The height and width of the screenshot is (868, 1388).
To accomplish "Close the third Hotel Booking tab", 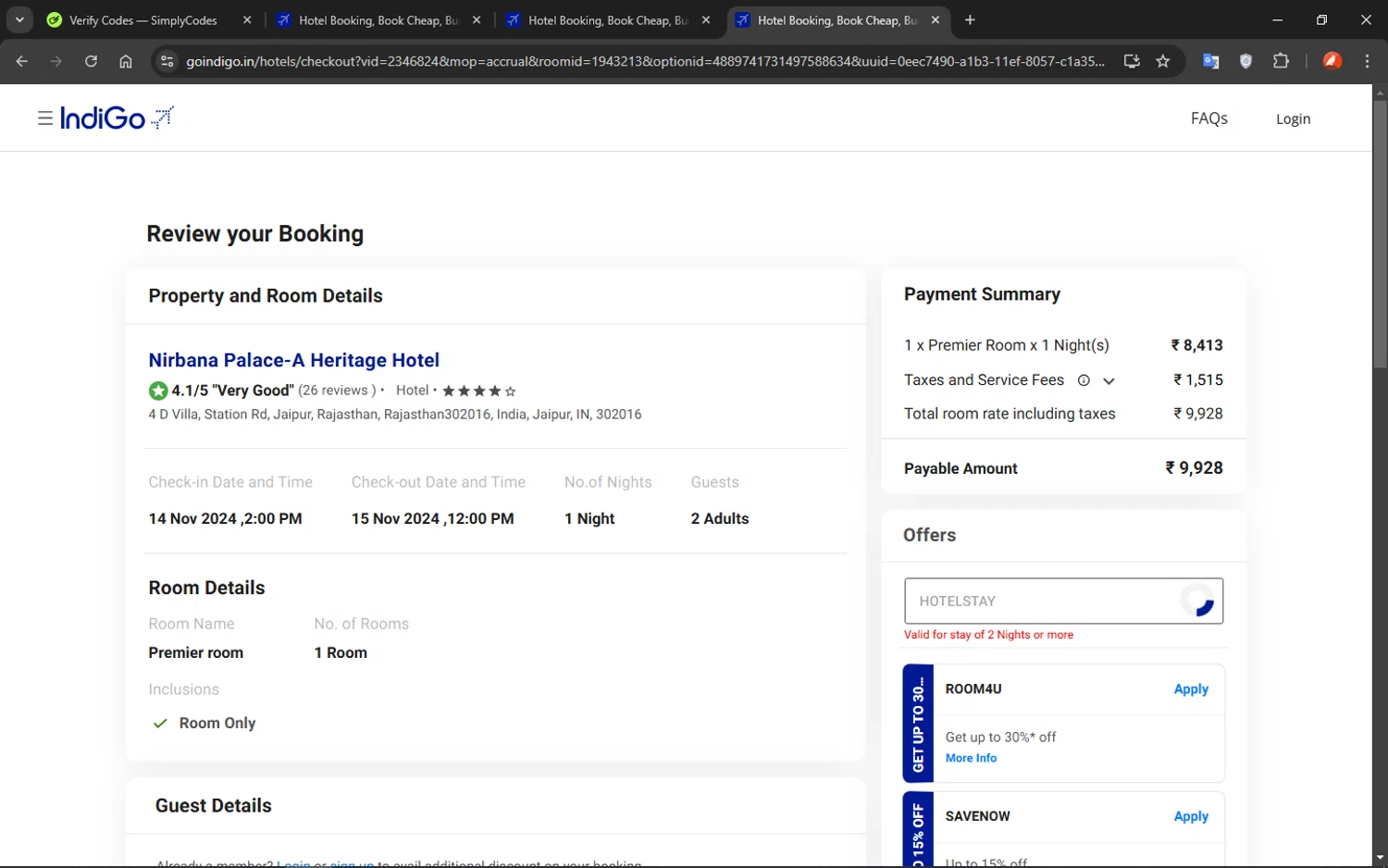I will tap(706, 19).
